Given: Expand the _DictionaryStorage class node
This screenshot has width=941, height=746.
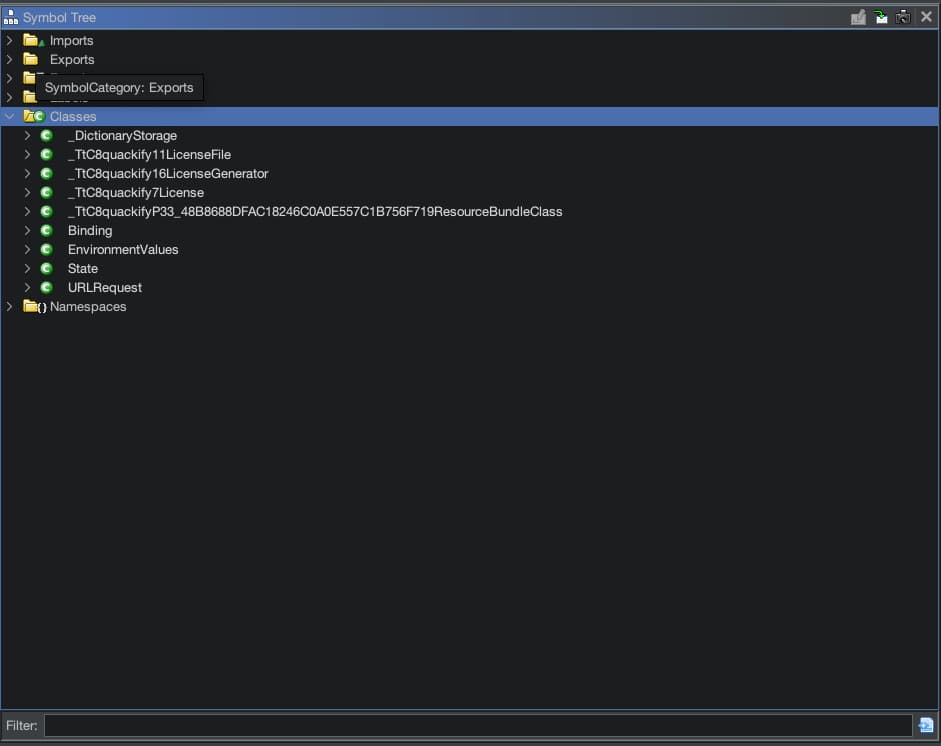Looking at the screenshot, I should pos(28,136).
